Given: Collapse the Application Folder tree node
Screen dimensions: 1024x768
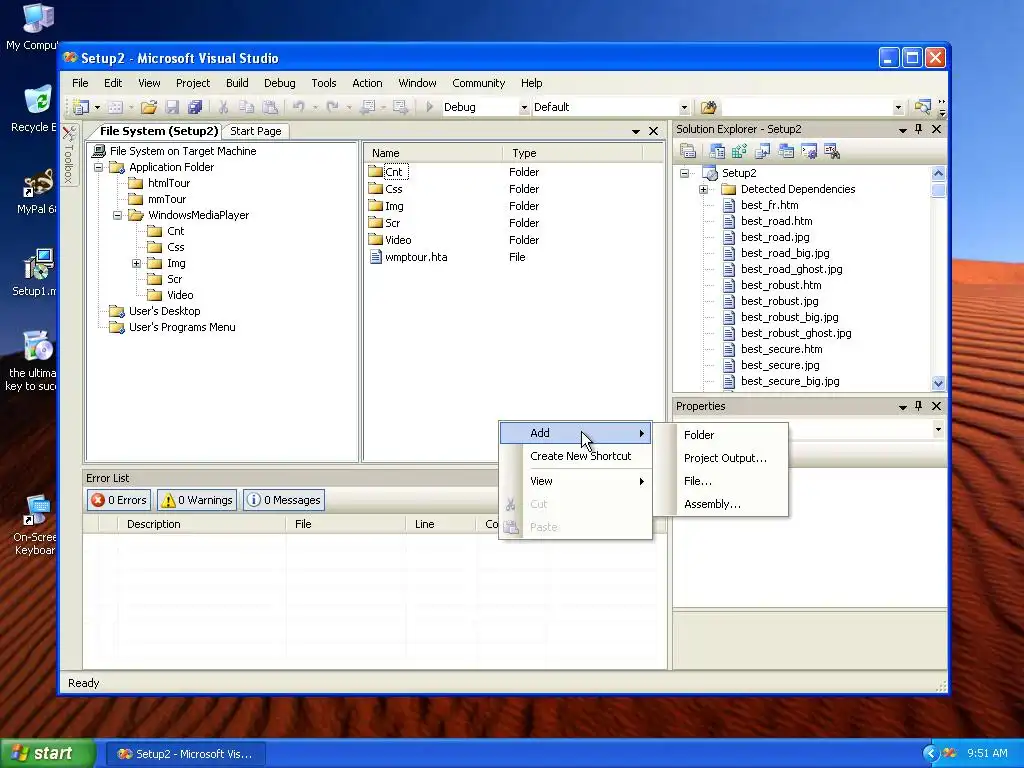Looking at the screenshot, I should 99,167.
